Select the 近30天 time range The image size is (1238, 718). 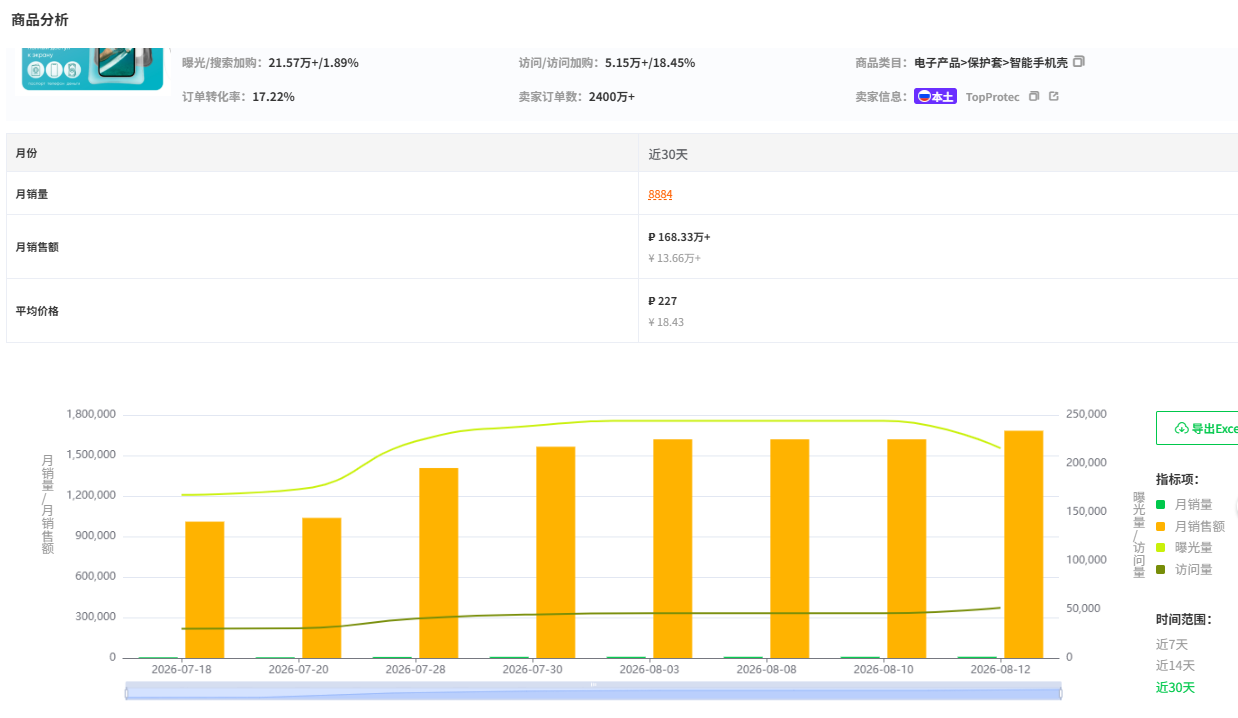pos(1175,687)
